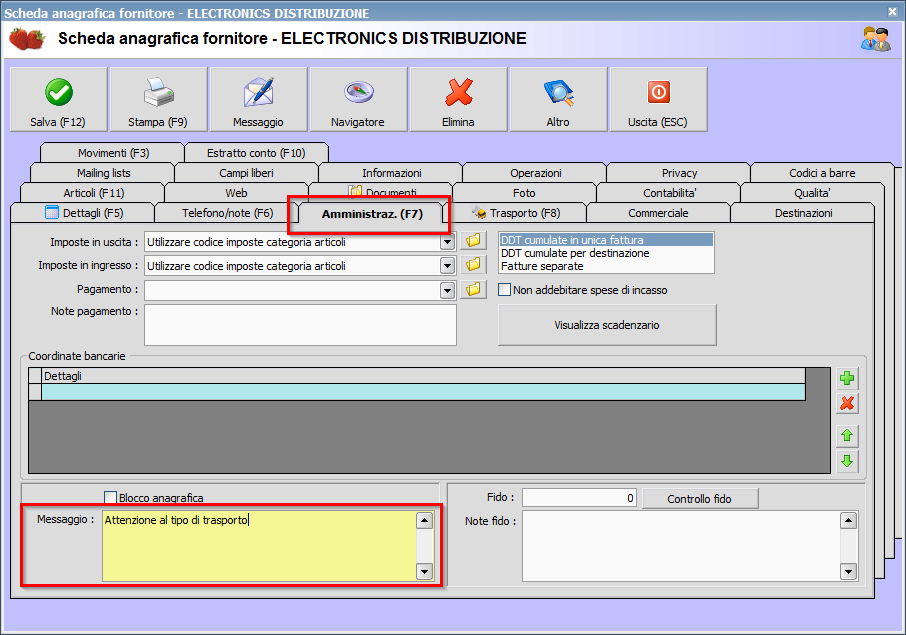Screen dimensions: 906x635
Task: Click the Fido amount field
Action: (579, 498)
